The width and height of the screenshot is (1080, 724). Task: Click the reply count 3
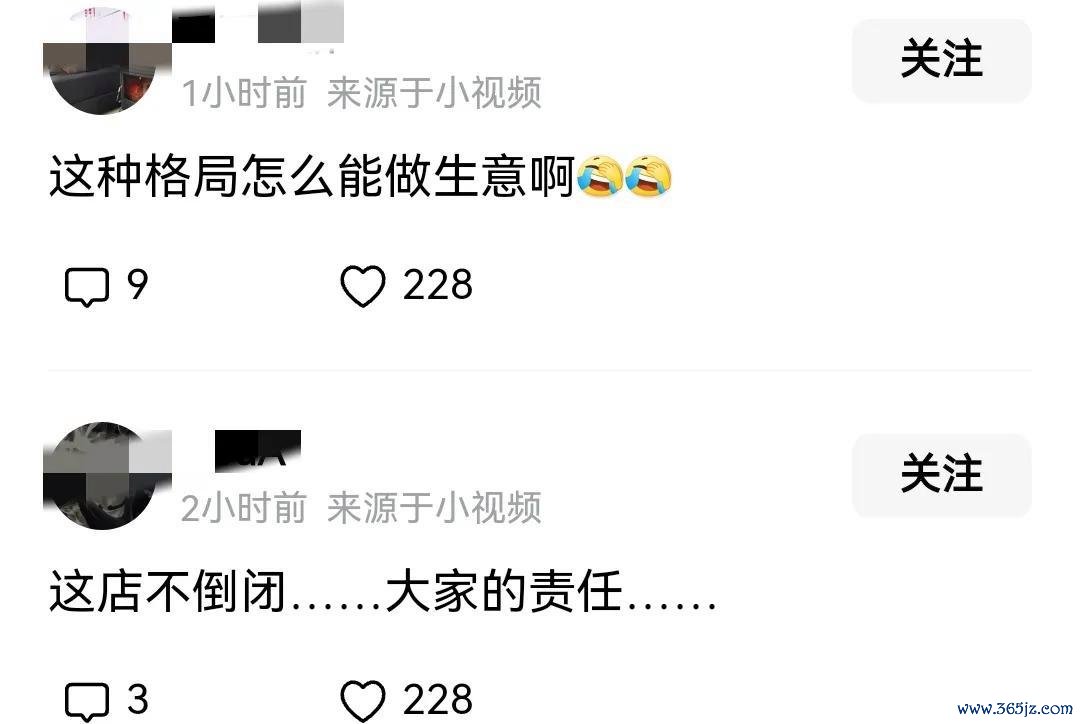[x=138, y=700]
